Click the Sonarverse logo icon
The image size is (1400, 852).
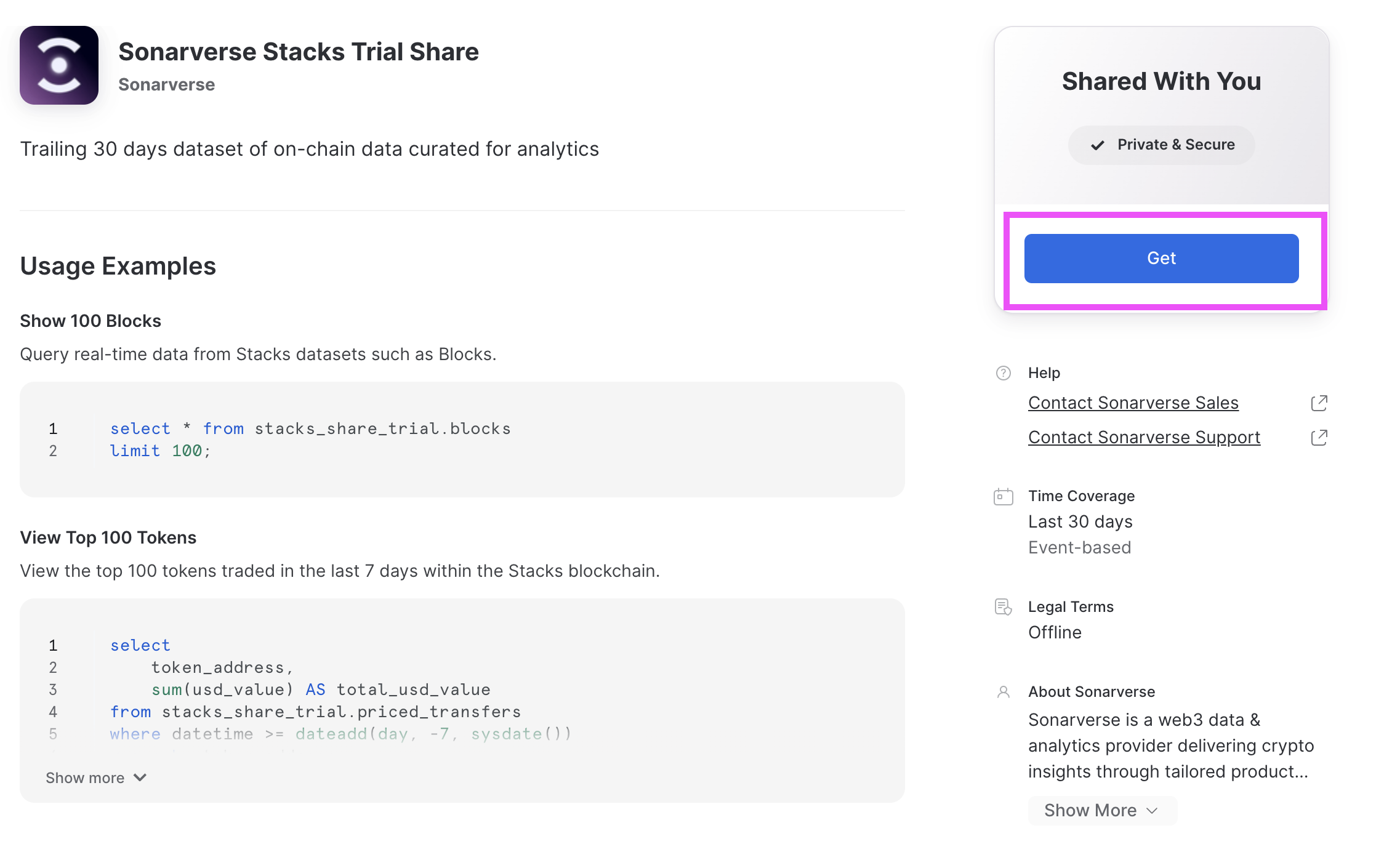(59, 65)
